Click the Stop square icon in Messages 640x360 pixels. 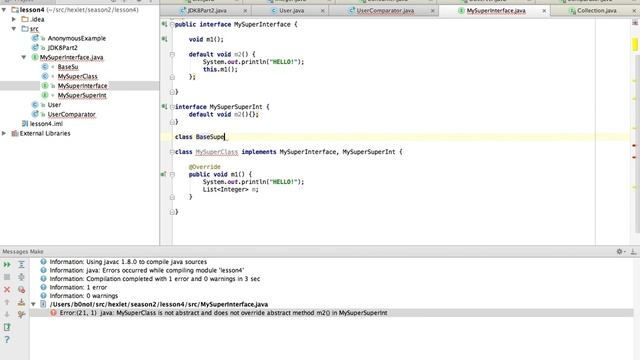tap(7, 277)
